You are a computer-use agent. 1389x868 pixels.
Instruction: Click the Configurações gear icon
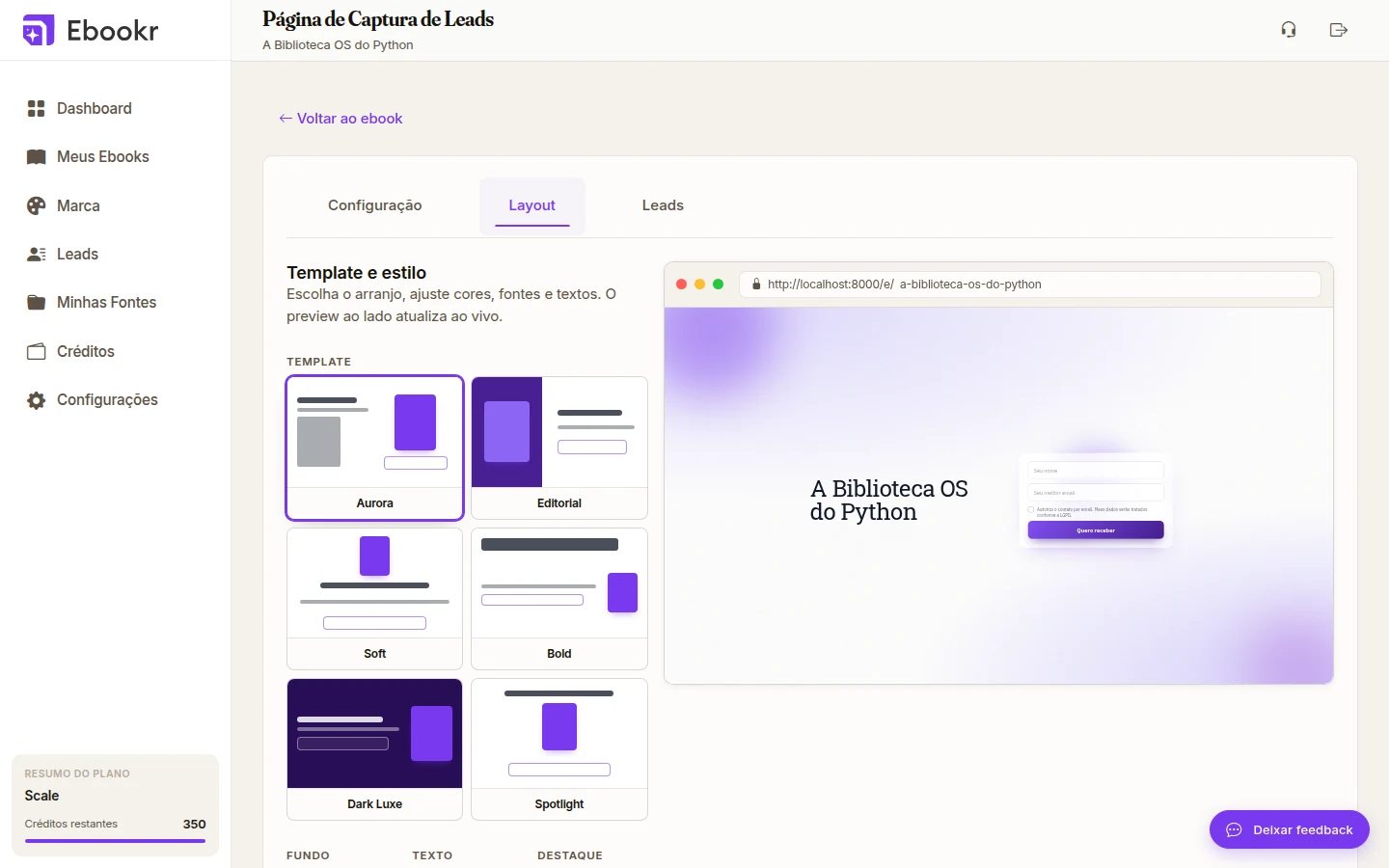pos(37,400)
